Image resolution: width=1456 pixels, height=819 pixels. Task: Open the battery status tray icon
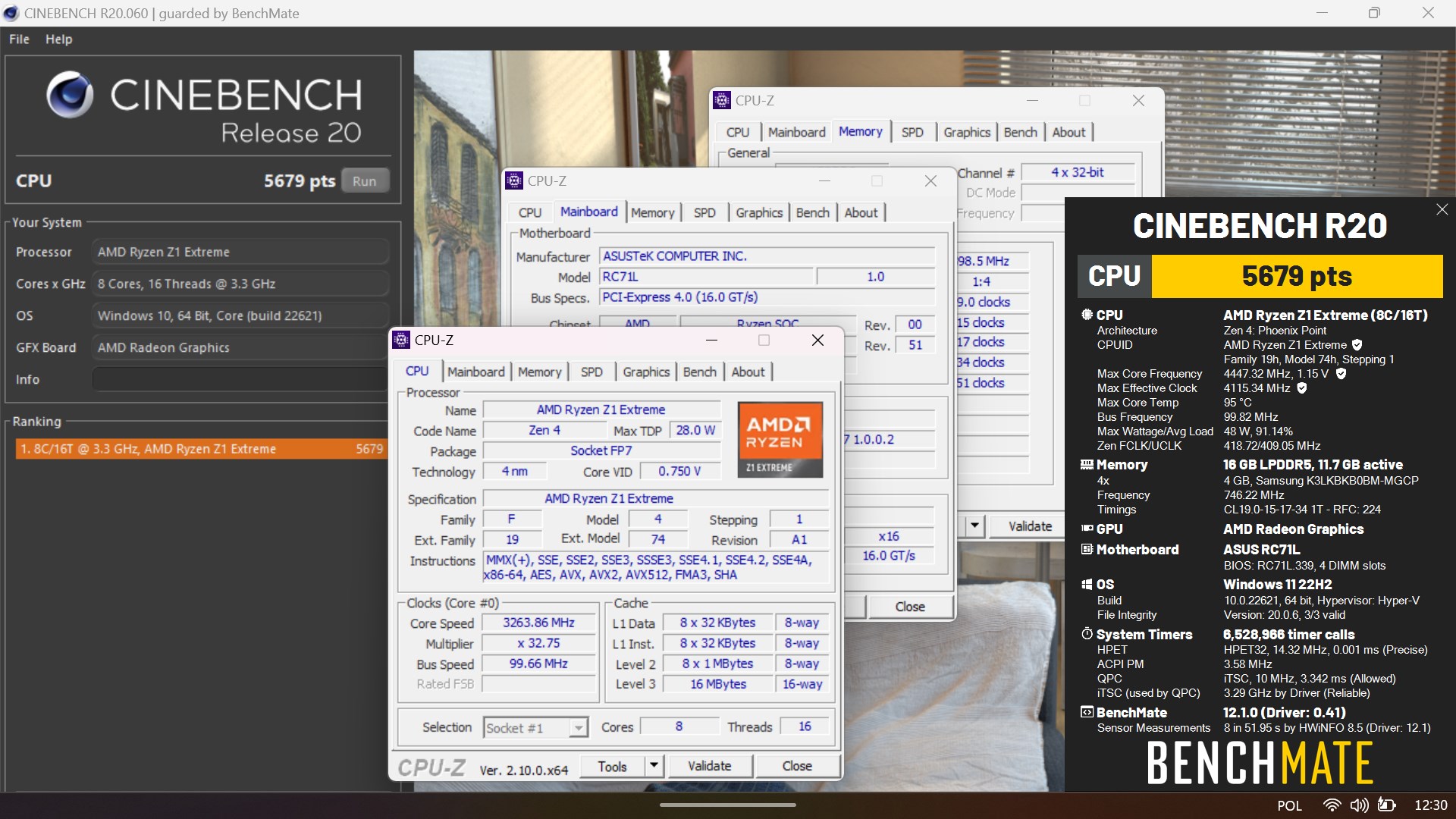1386,805
